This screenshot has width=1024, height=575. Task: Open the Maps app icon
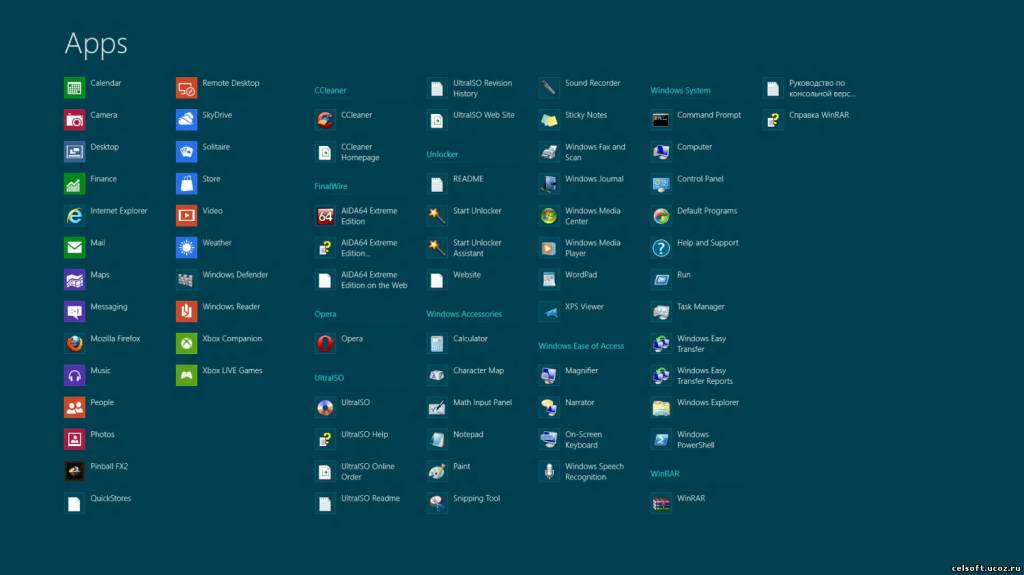coord(74,280)
